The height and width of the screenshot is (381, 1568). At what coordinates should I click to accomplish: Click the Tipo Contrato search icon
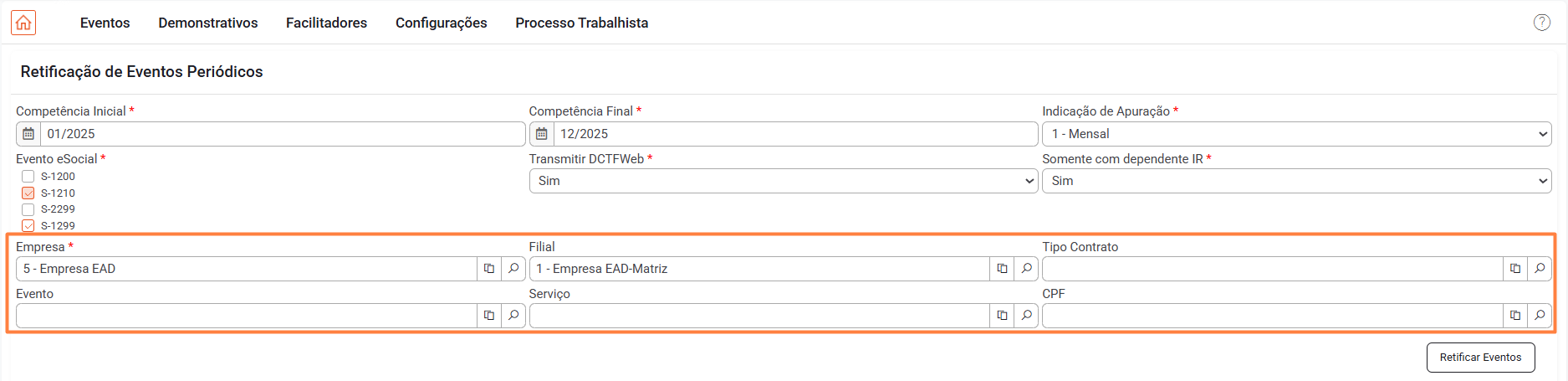coord(1540,269)
